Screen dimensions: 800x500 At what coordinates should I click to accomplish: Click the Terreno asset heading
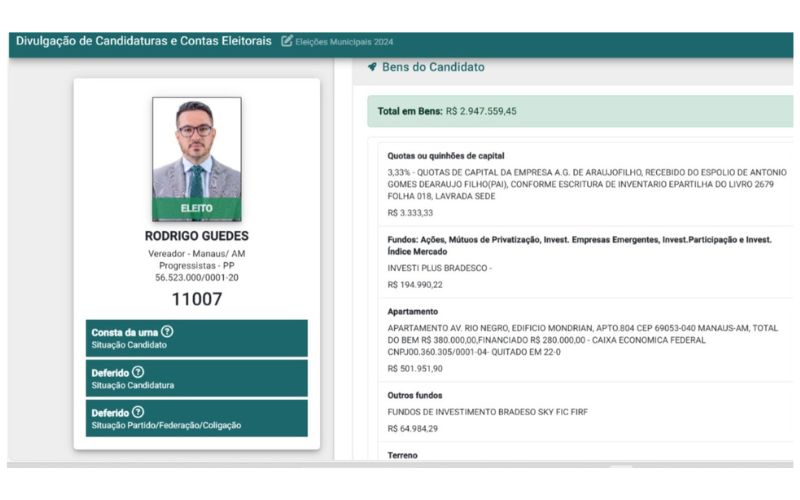[x=403, y=455]
